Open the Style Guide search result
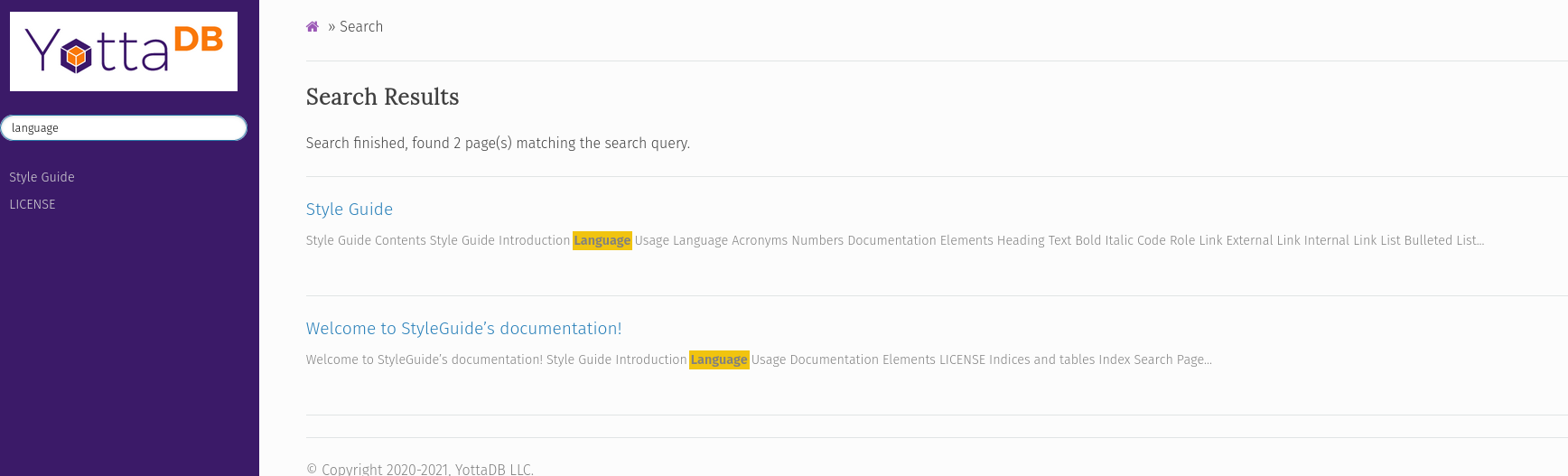Viewport: 1568px width, 476px height. coord(350,210)
